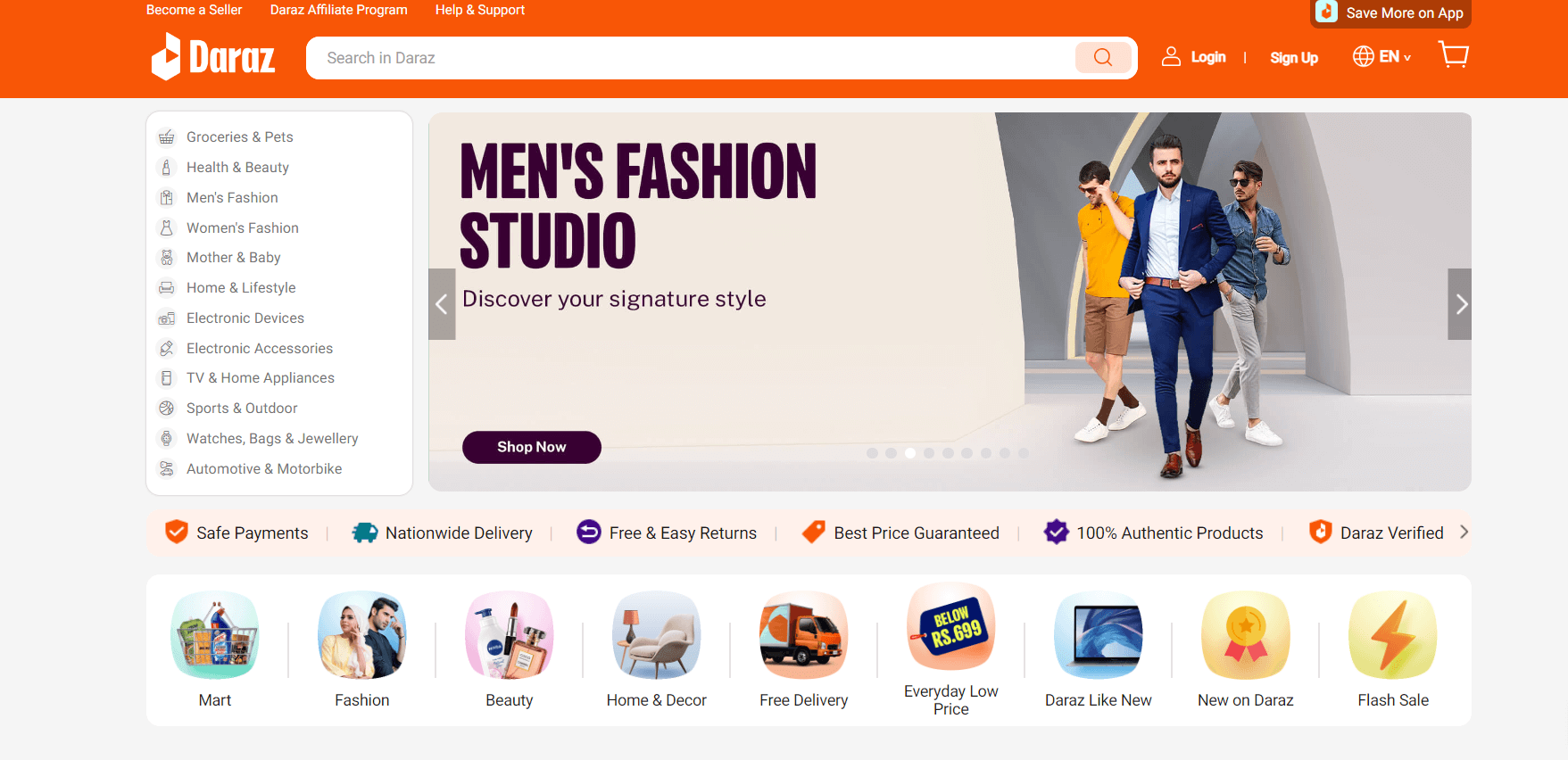1568x760 pixels.
Task: Click the Best Price Guaranteed tag icon
Action: tap(814, 532)
